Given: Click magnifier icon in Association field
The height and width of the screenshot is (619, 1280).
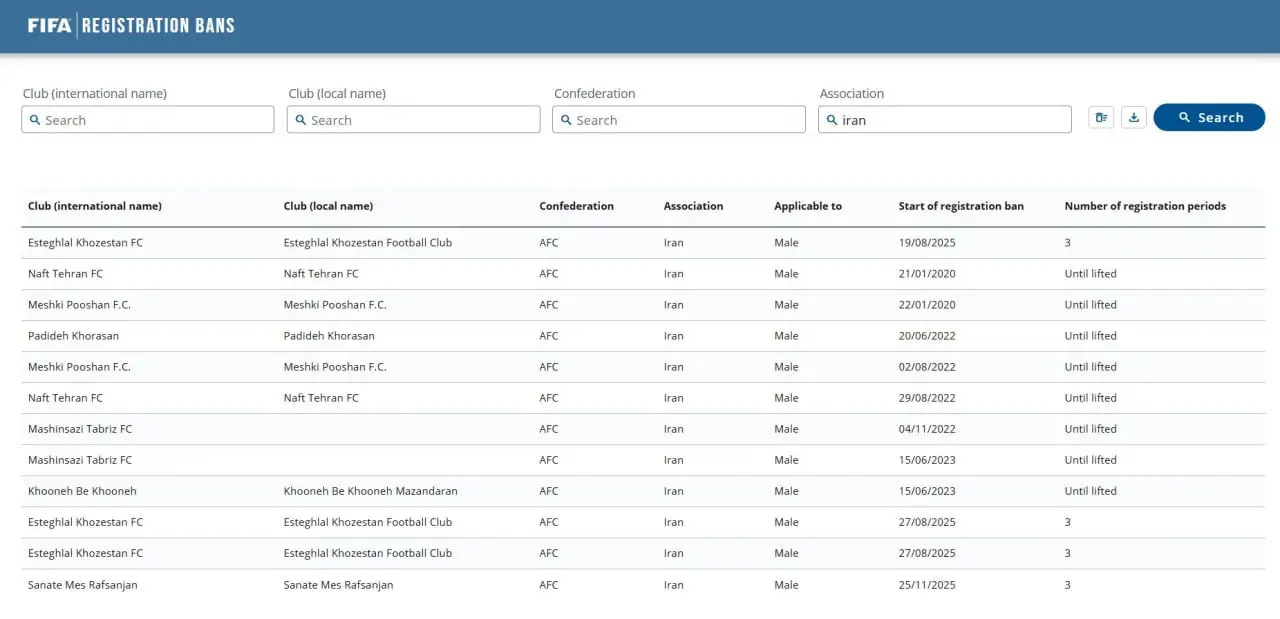Looking at the screenshot, I should pyautogui.click(x=832, y=120).
